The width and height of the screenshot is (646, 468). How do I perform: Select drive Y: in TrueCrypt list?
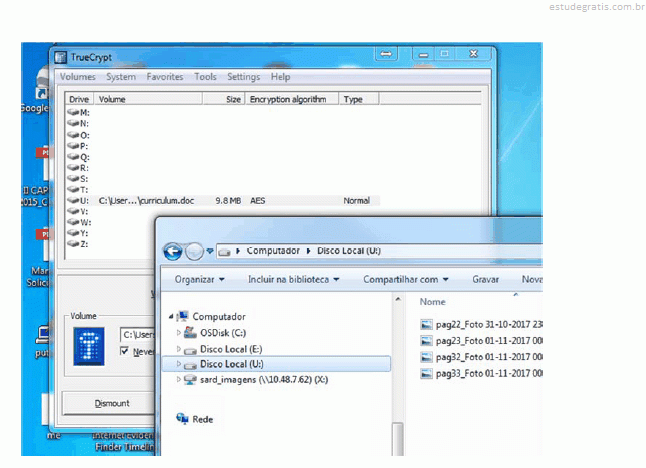(x=79, y=233)
